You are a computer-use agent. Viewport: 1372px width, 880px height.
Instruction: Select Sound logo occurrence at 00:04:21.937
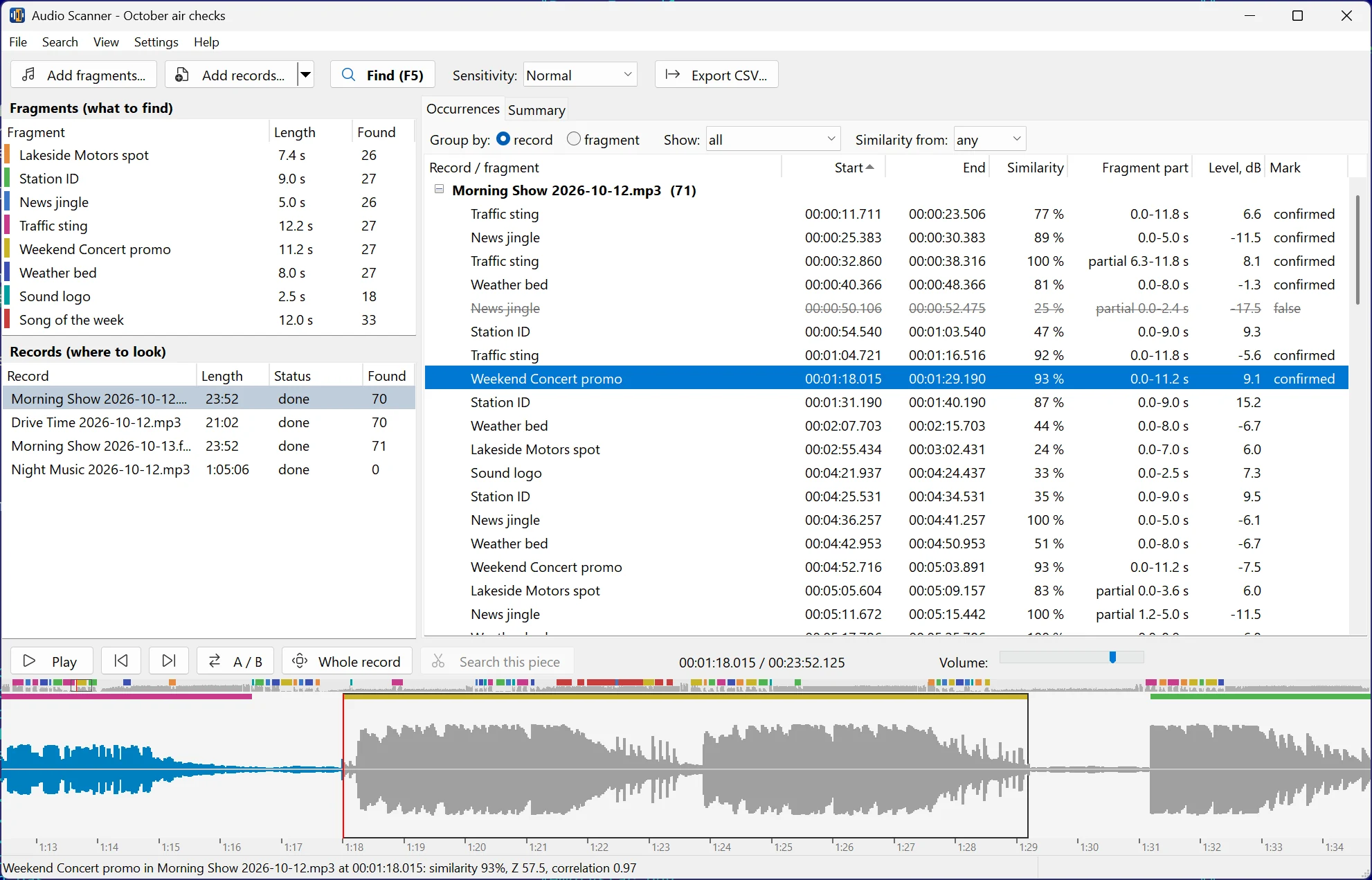point(886,473)
